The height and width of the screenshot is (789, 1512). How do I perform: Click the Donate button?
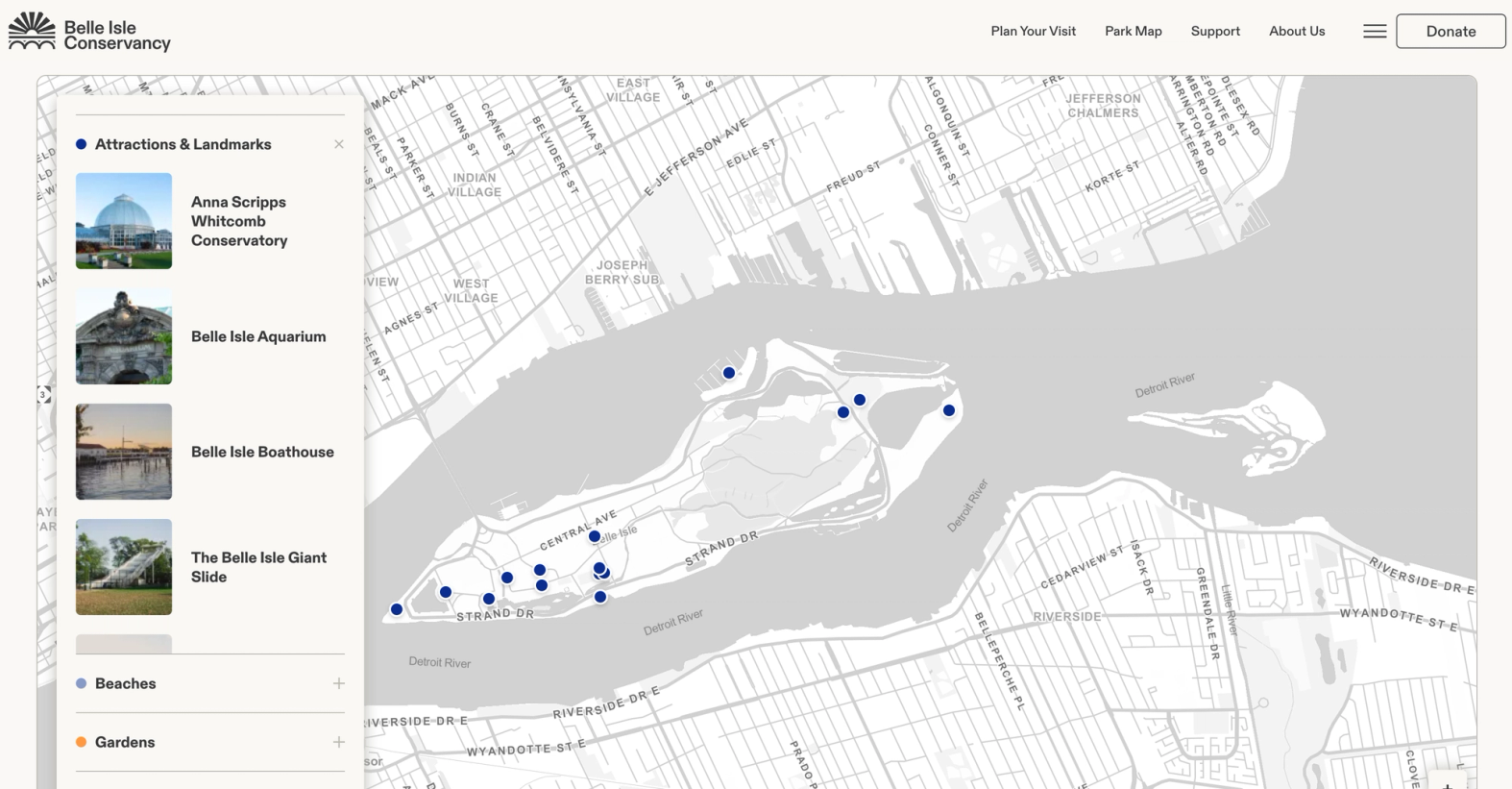click(x=1451, y=31)
